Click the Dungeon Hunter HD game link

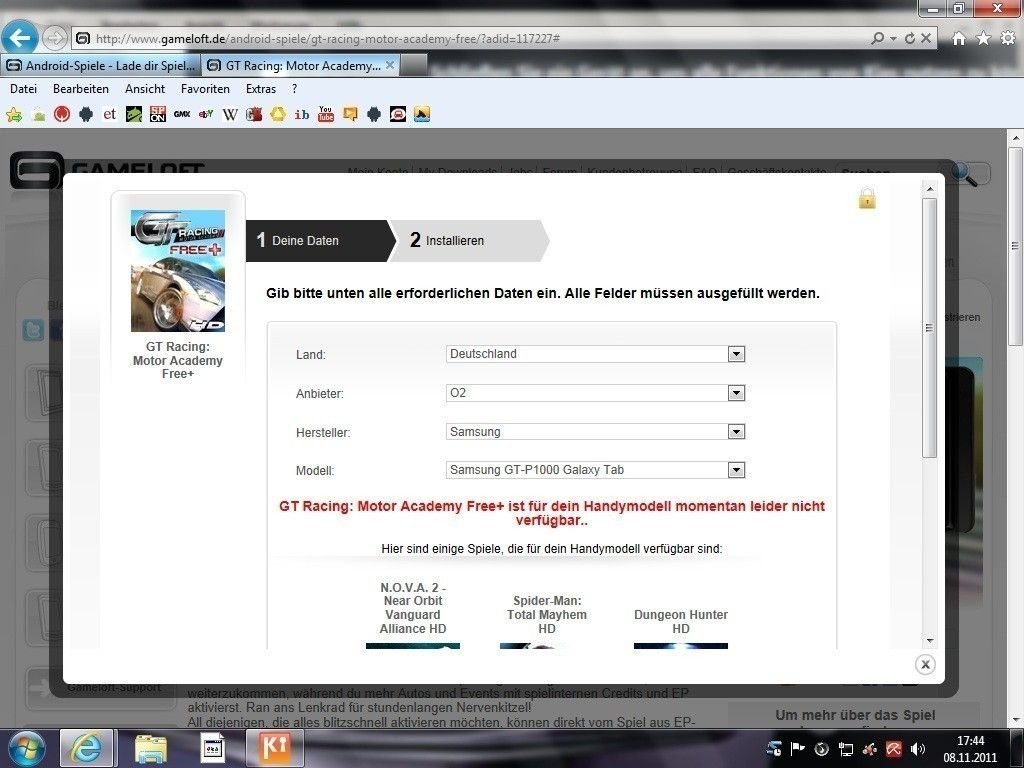tap(680, 622)
